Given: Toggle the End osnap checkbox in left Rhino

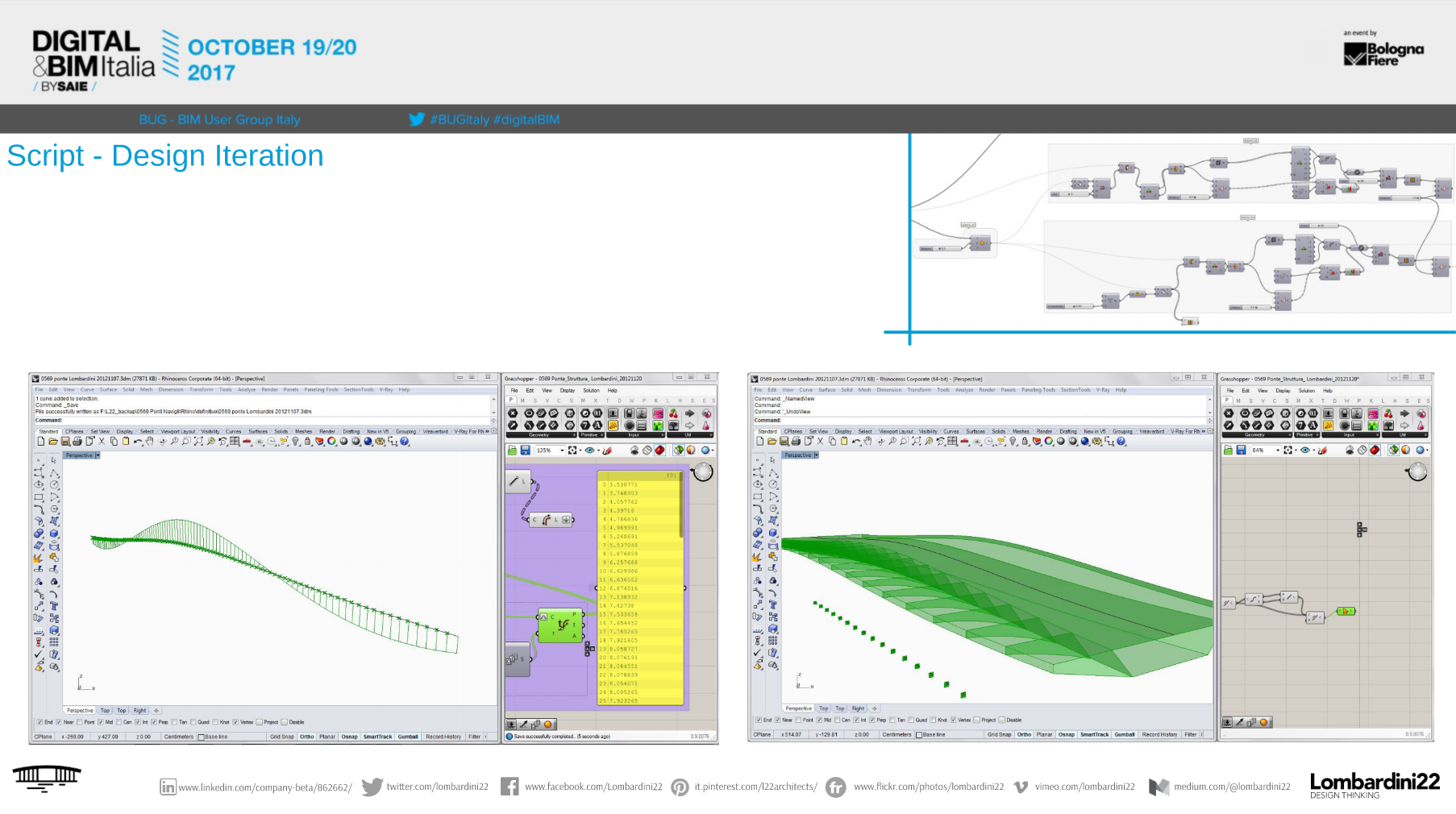Looking at the screenshot, I should coord(40,722).
